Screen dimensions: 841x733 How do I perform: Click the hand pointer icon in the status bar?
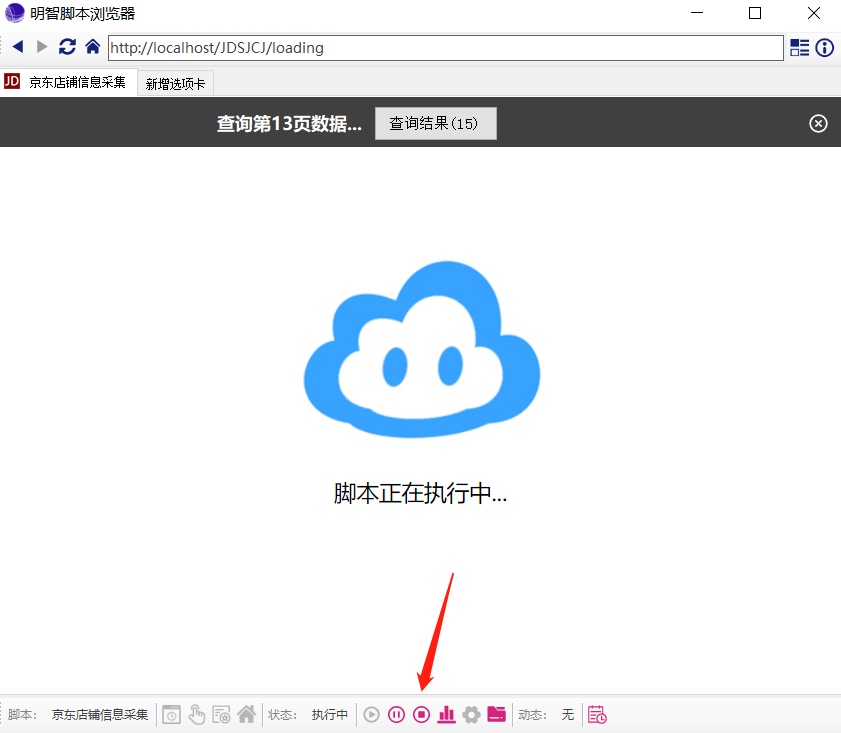pos(196,714)
